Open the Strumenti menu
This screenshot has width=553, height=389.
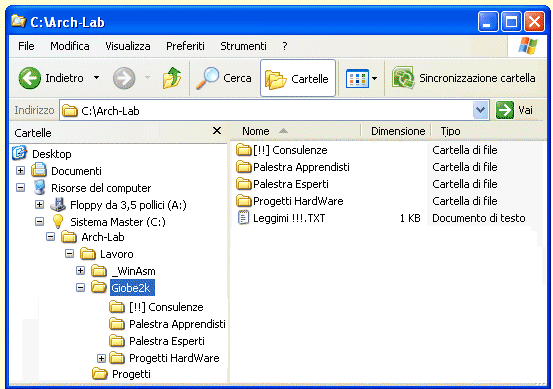point(243,46)
